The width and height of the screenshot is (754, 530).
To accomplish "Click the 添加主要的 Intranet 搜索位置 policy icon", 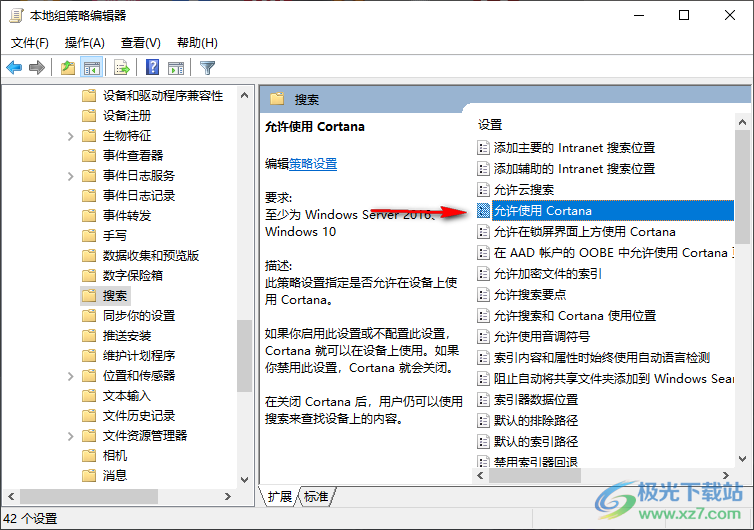I will pos(483,148).
